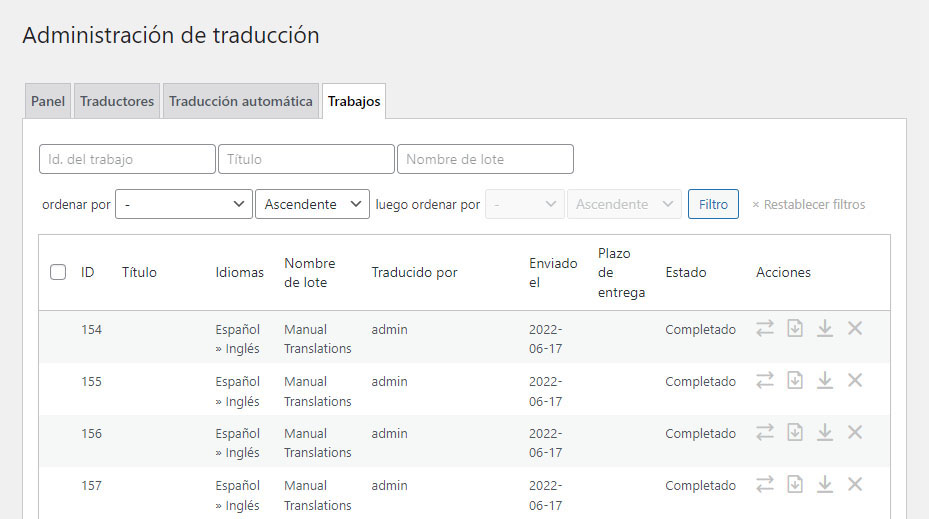Click the file download icon for job 157
The width and height of the screenshot is (929, 519).
(795, 485)
